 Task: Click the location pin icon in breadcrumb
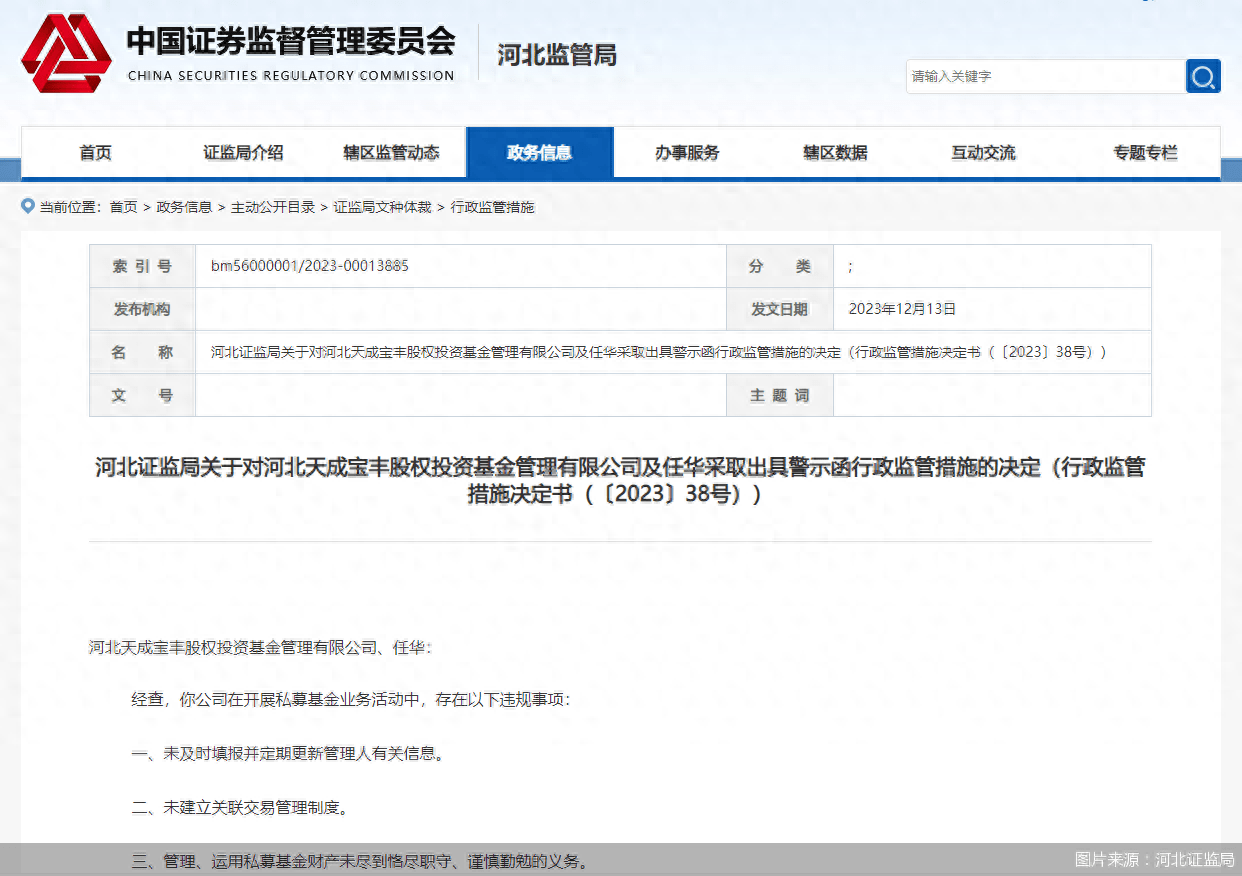(28, 206)
